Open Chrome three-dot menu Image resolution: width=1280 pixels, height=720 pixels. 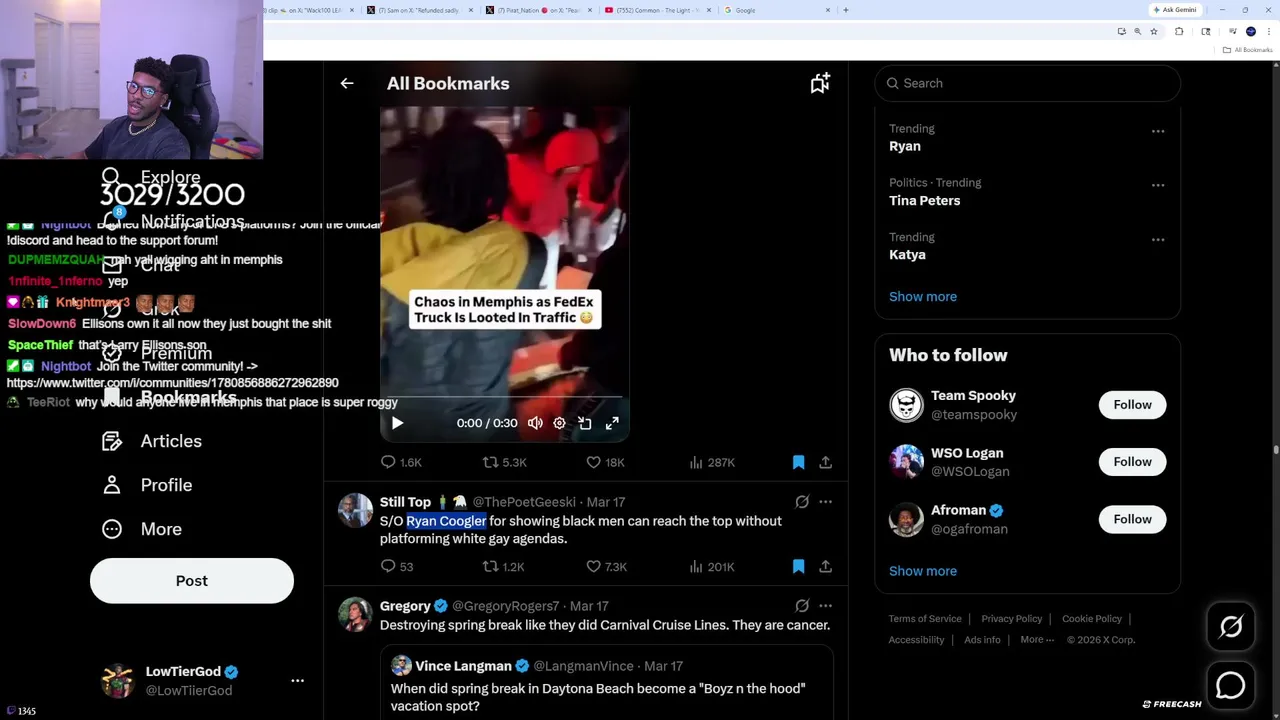1268,32
